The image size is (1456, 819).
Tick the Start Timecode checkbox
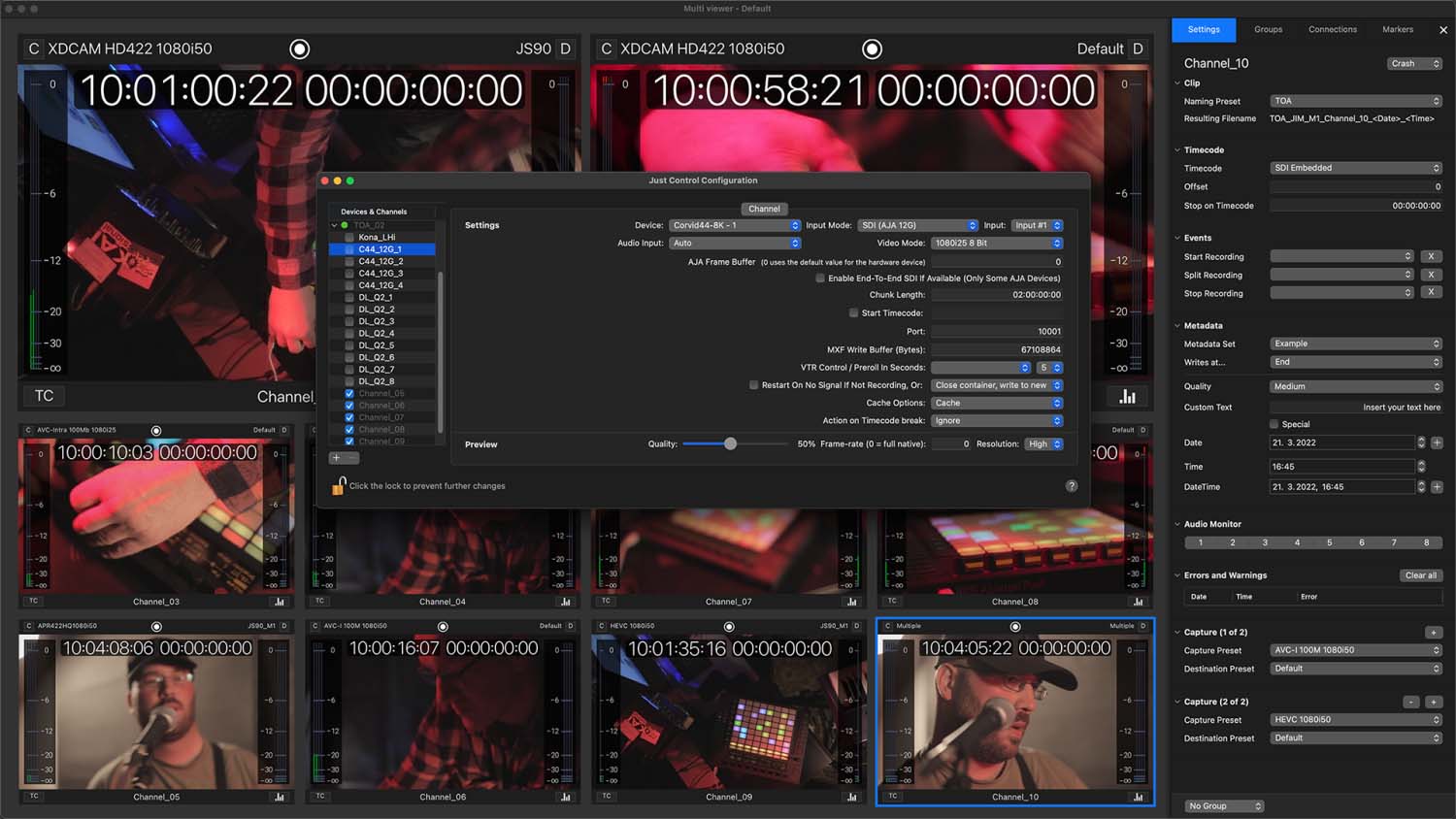(x=854, y=313)
